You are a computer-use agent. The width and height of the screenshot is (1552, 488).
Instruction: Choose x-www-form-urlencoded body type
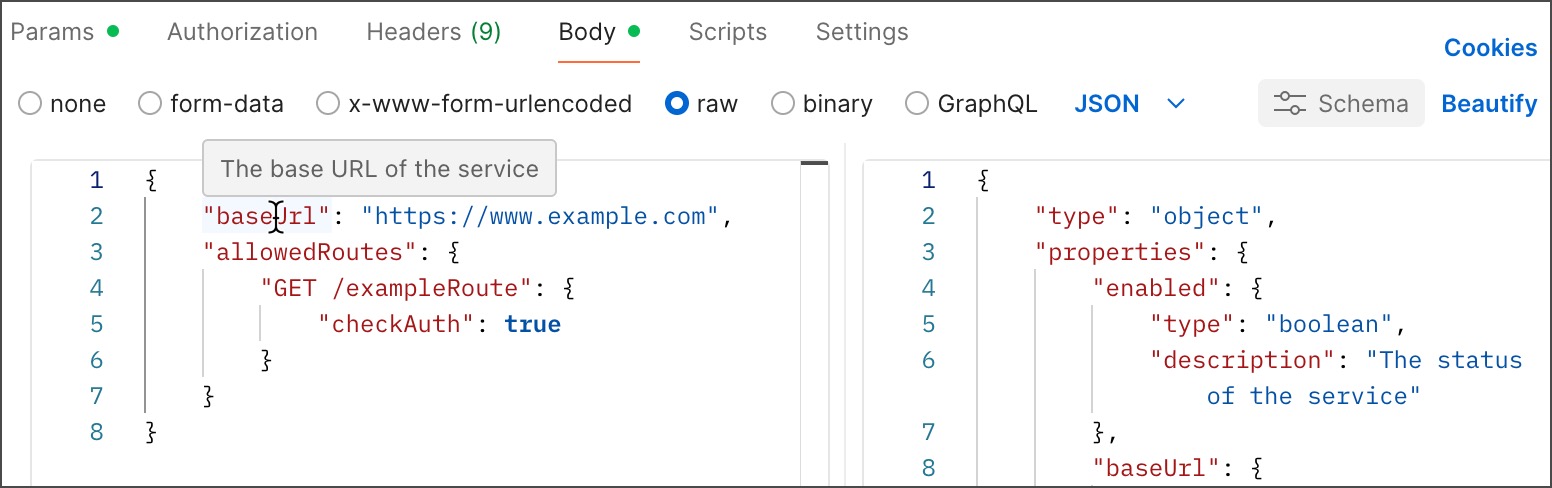474,104
